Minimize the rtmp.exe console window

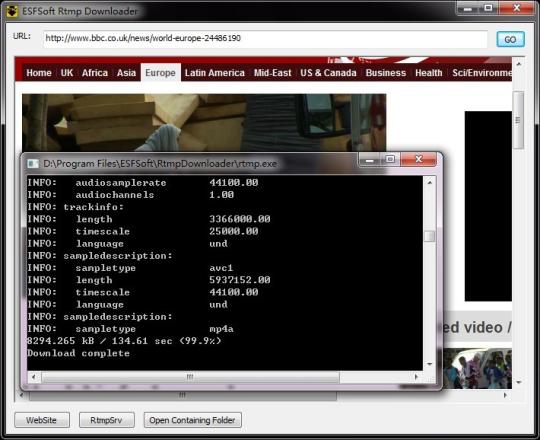coord(370,160)
